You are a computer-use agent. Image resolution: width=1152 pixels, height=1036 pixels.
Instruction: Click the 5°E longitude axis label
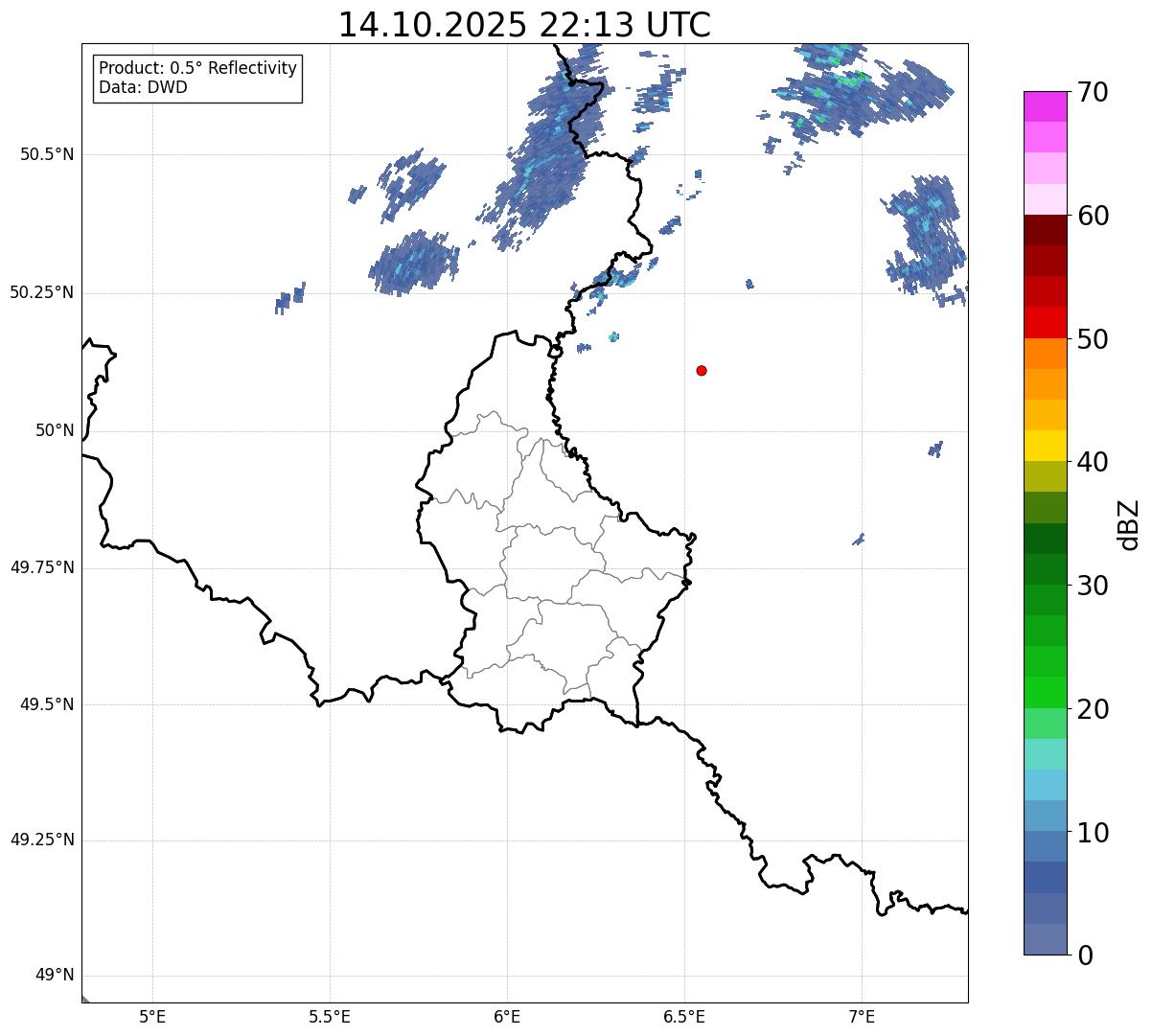point(152,1016)
